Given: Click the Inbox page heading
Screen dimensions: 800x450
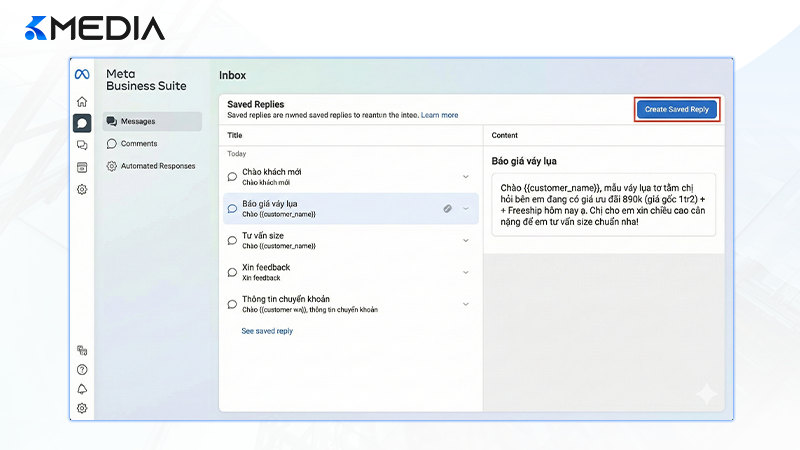Looking at the screenshot, I should [233, 76].
